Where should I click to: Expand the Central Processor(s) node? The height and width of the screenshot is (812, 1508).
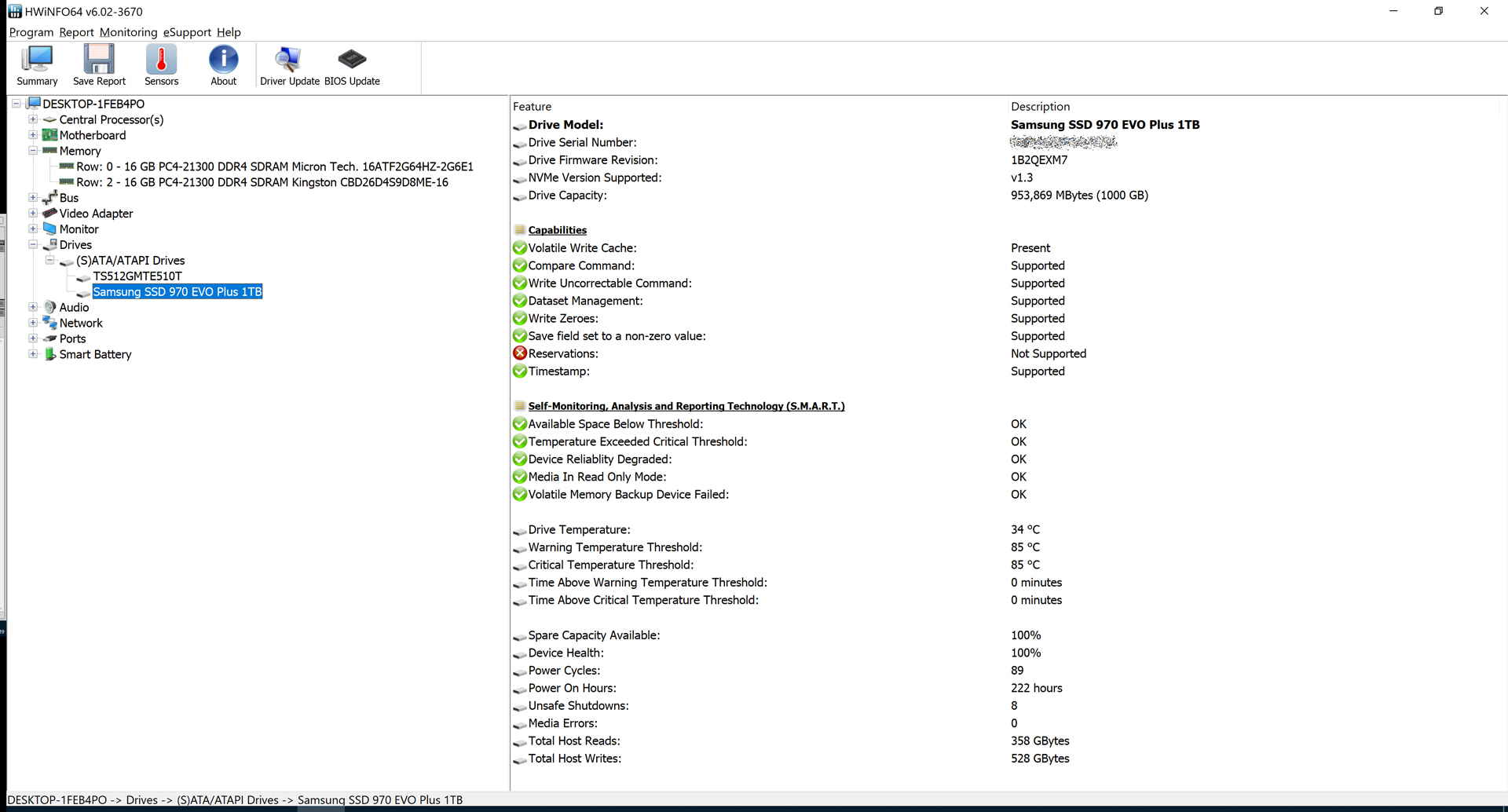click(x=33, y=119)
